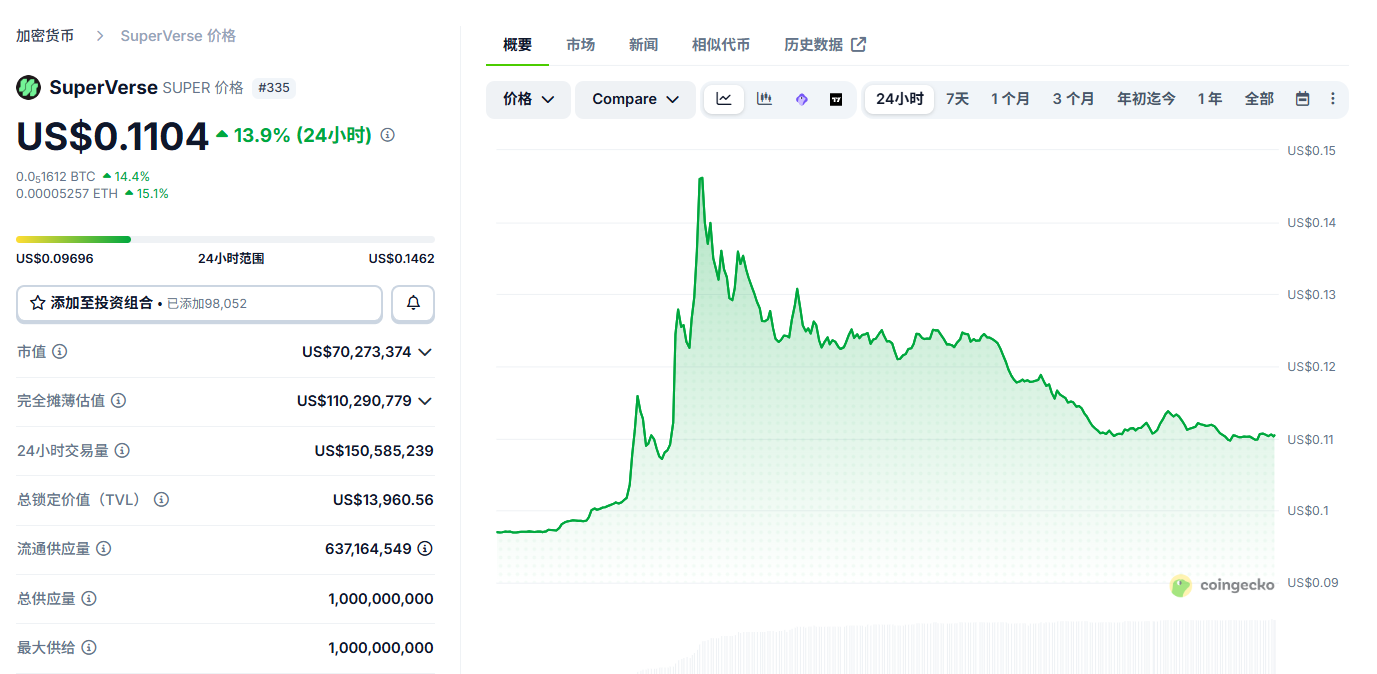The image size is (1377, 674).
Task: Click the 24-hour range progress bar
Action: (225, 239)
